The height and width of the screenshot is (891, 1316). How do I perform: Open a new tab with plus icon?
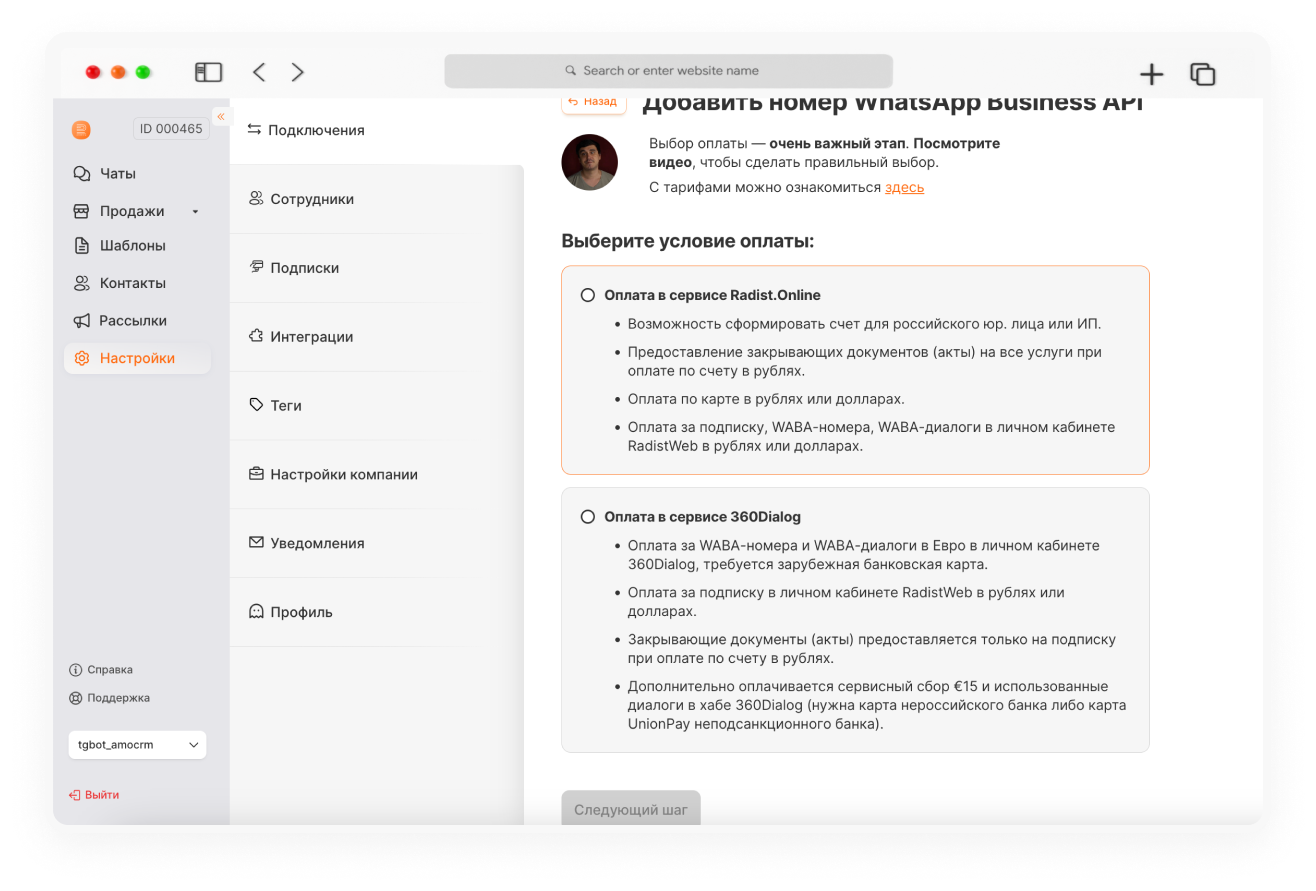pos(1152,74)
